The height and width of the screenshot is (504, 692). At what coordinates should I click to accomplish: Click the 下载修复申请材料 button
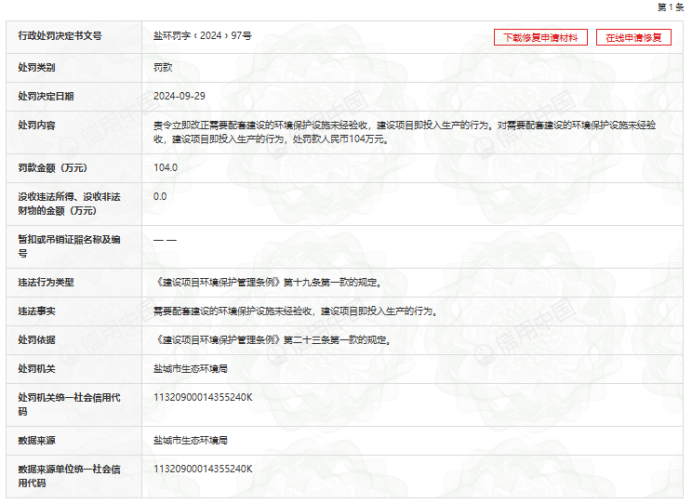[x=541, y=38]
